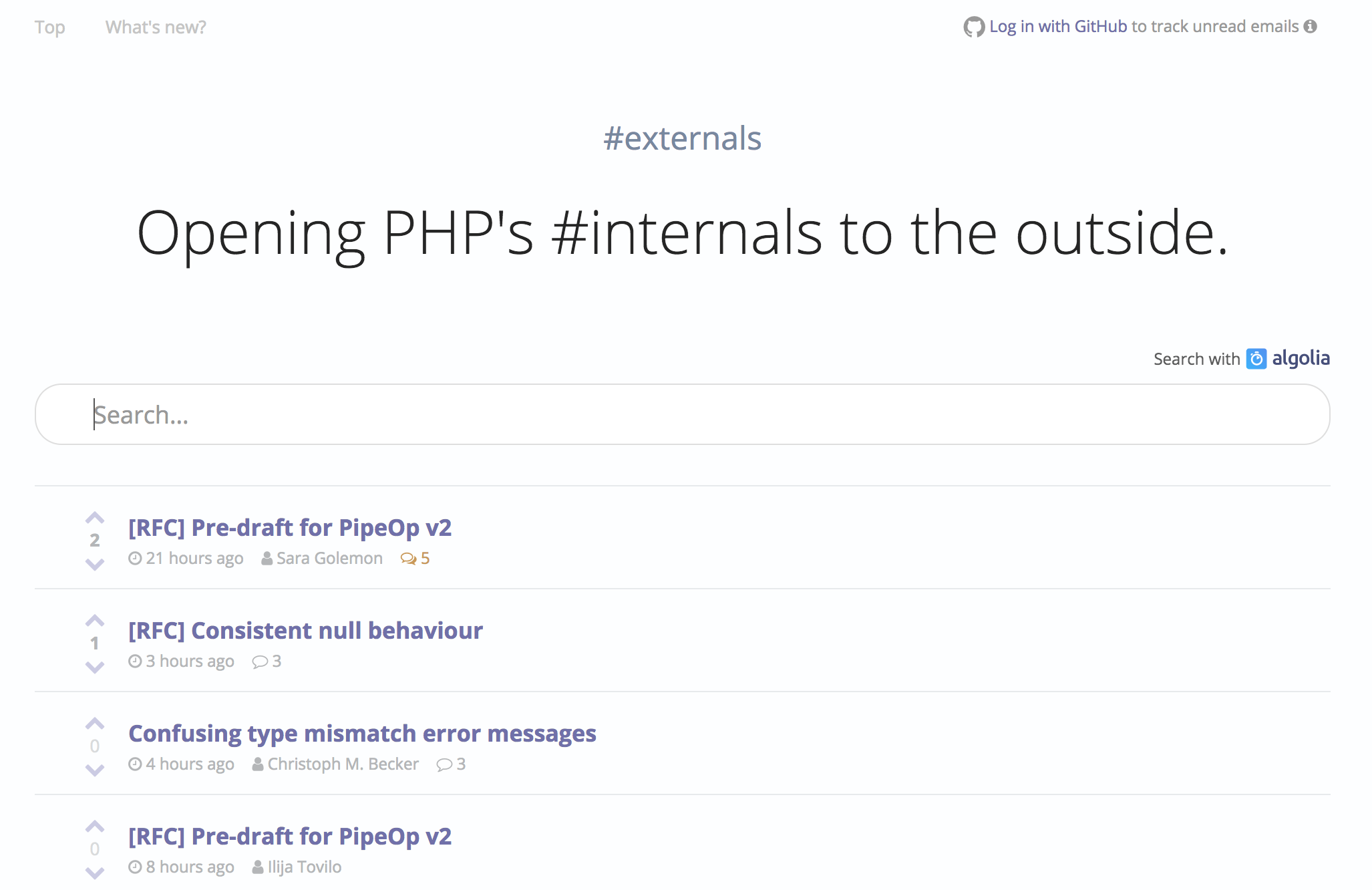
Task: Click the #externals heading
Action: pos(683,138)
